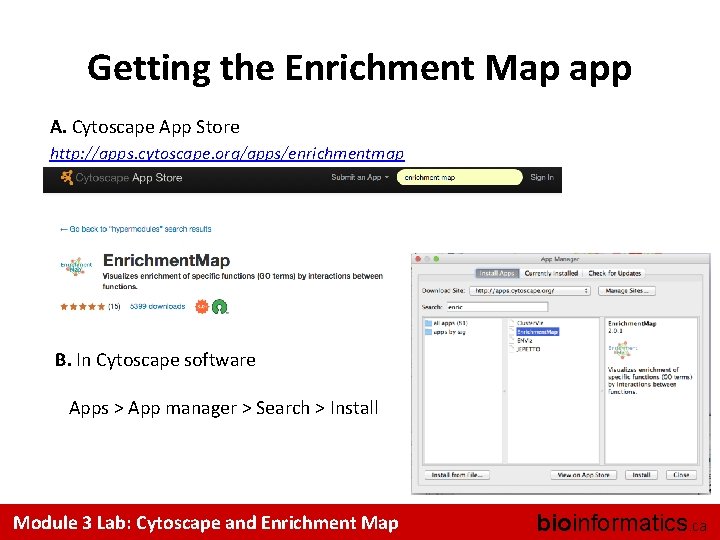The image size is (720, 540).
Task: Select the apps by tag folder
Action: click(x=445, y=332)
